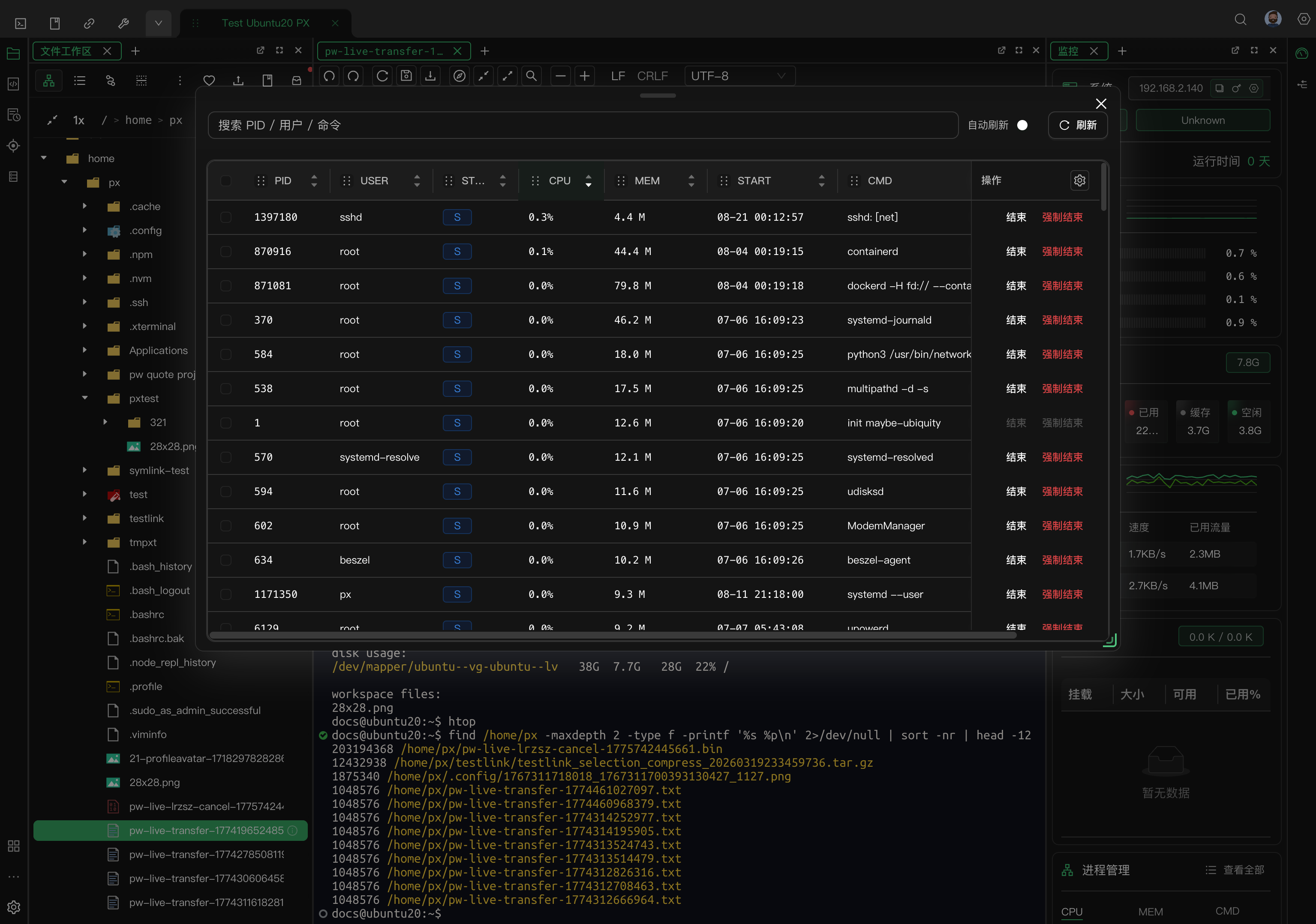Open the folder icon in the left sidebar

13,53
